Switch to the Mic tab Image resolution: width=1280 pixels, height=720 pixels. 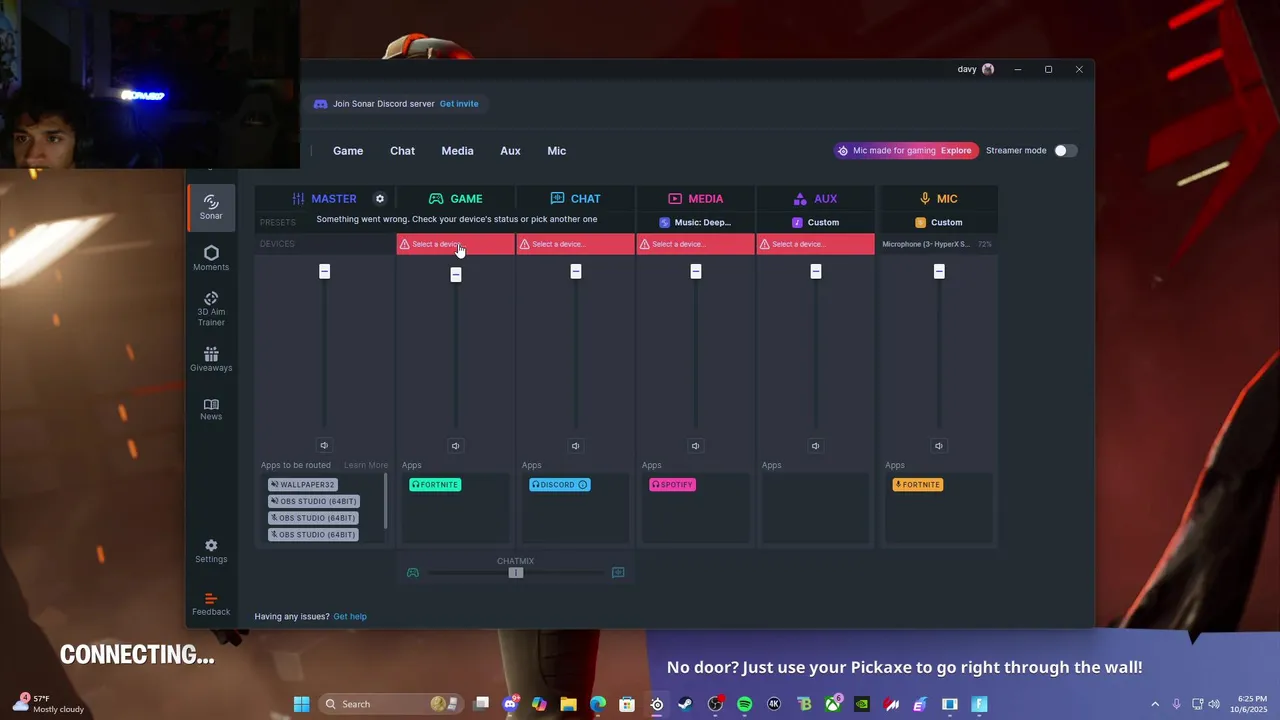pyautogui.click(x=556, y=151)
